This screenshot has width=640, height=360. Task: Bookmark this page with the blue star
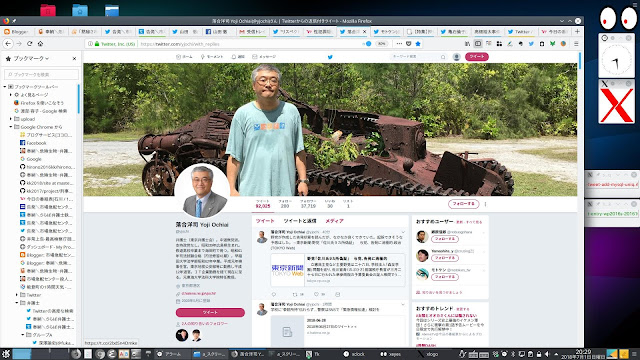418,44
